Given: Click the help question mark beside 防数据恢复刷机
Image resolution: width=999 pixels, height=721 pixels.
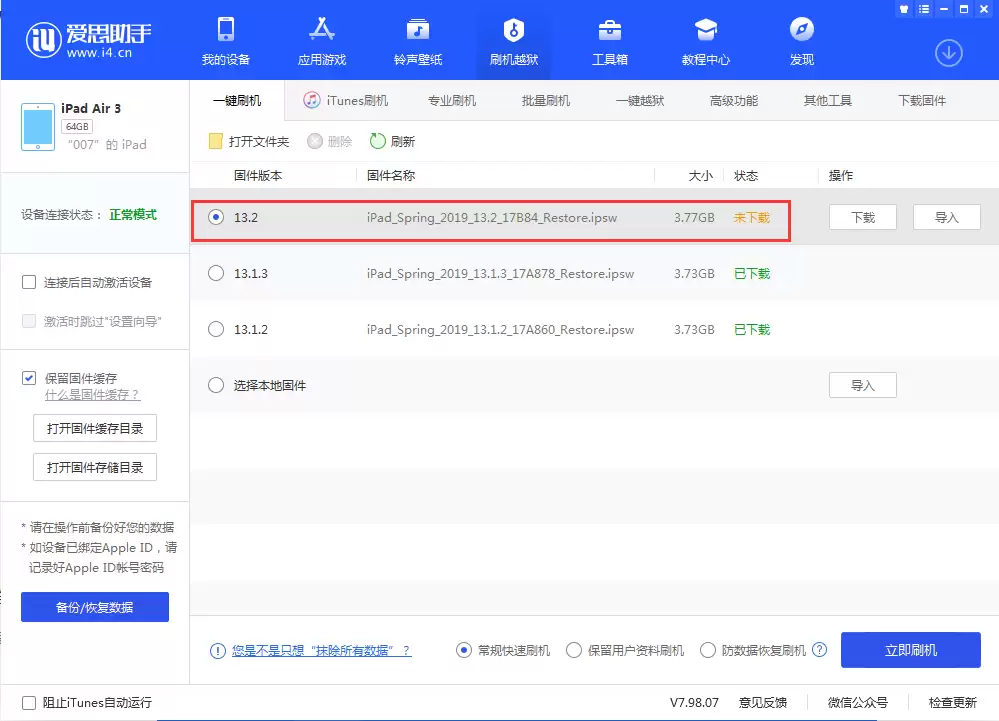Looking at the screenshot, I should coord(820,650).
